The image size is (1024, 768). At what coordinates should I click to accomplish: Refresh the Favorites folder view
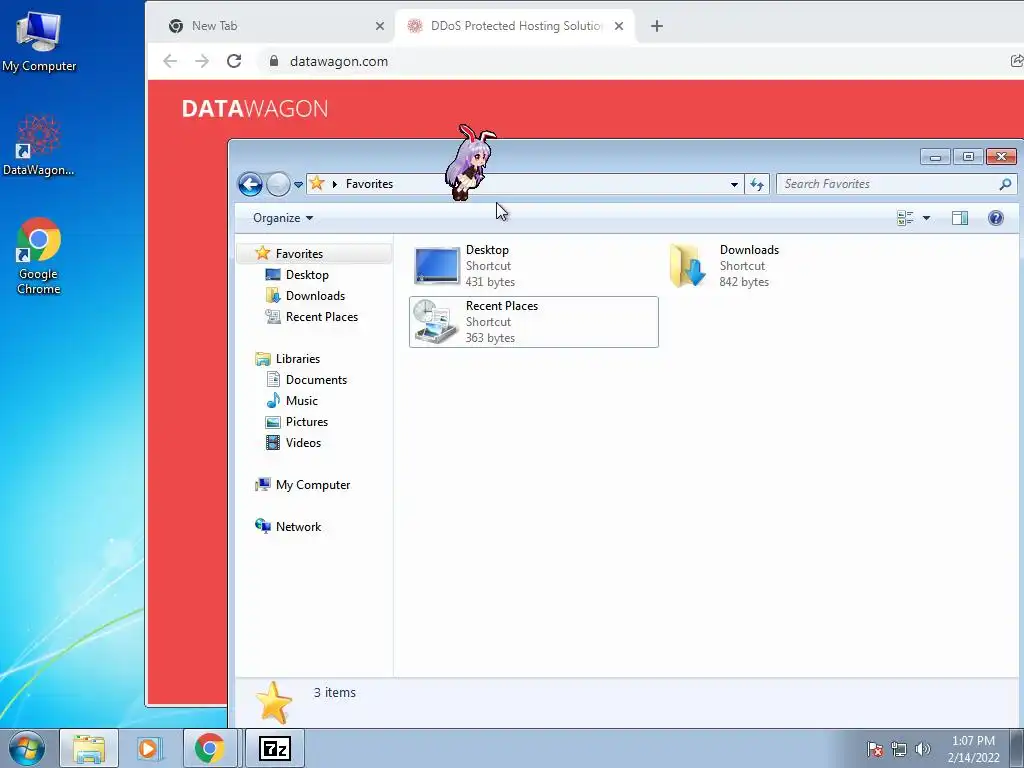click(757, 184)
